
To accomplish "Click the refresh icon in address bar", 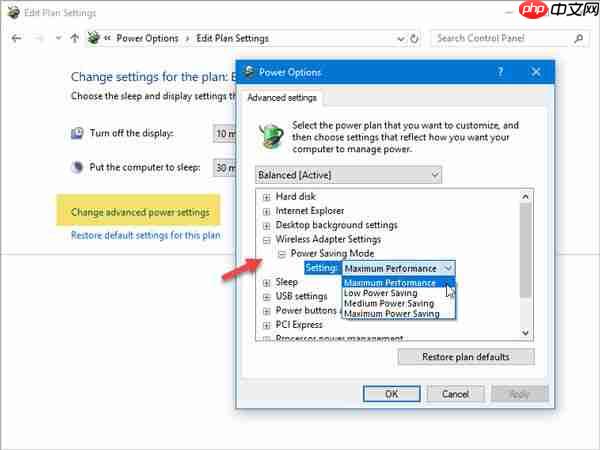I will pos(414,39).
